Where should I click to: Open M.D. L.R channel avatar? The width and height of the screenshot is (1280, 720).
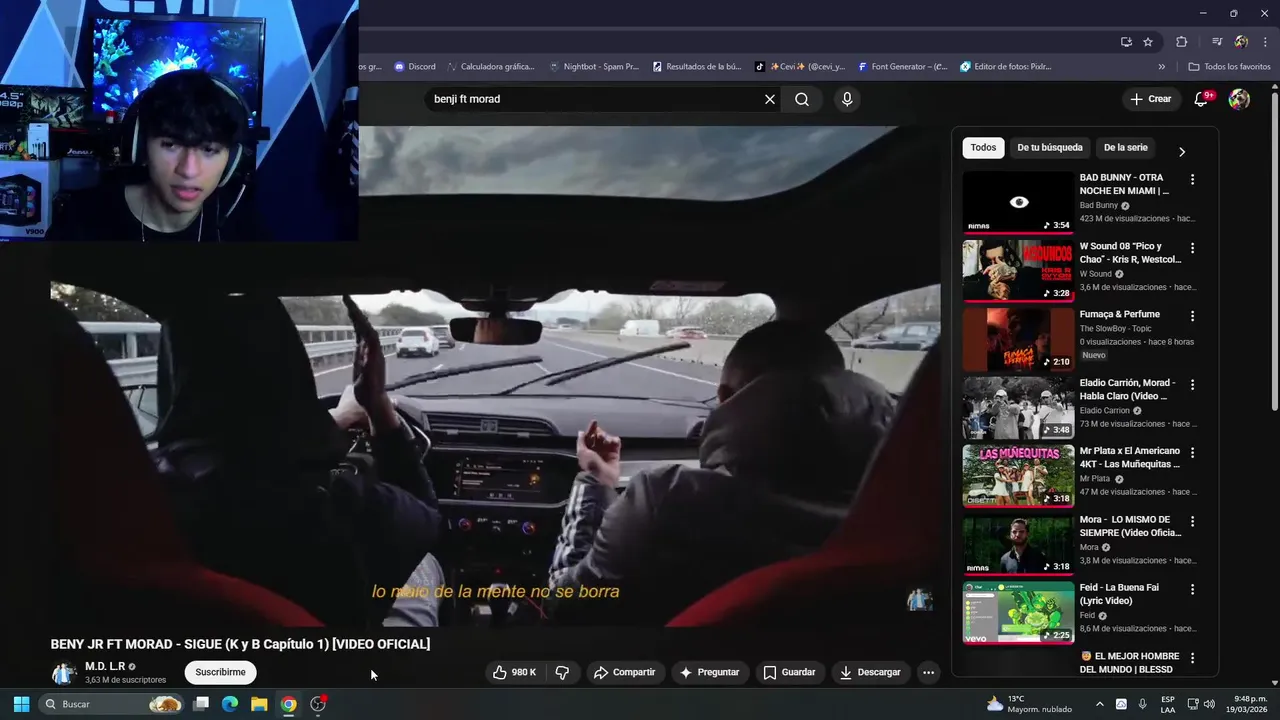64,673
